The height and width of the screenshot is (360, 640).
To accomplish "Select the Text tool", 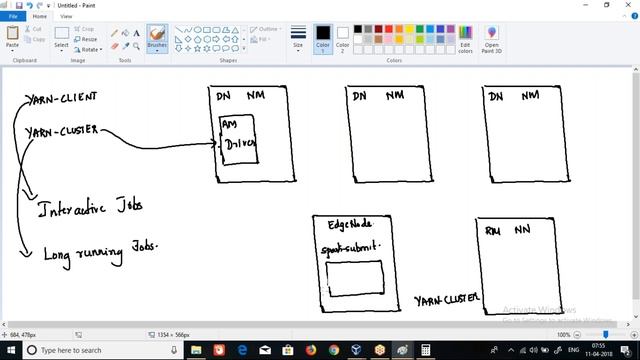I will (x=136, y=33).
